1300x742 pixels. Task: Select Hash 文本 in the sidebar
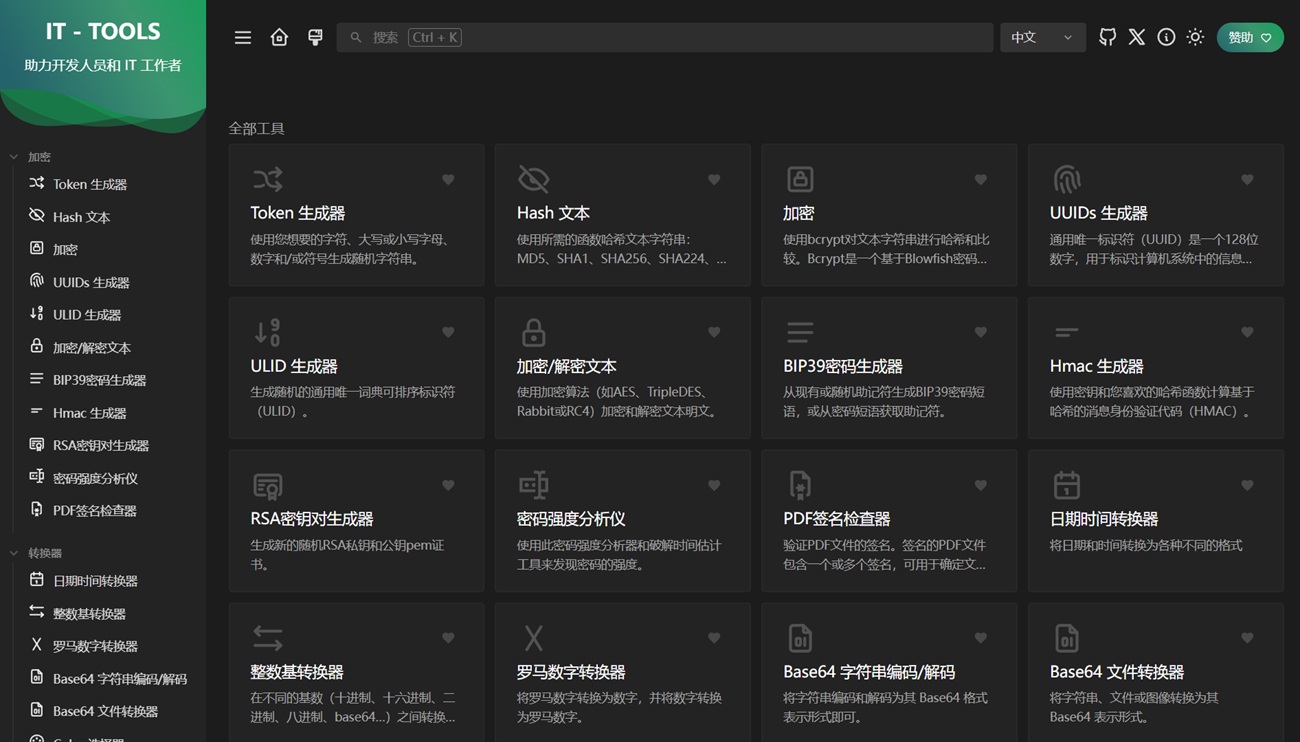click(81, 217)
